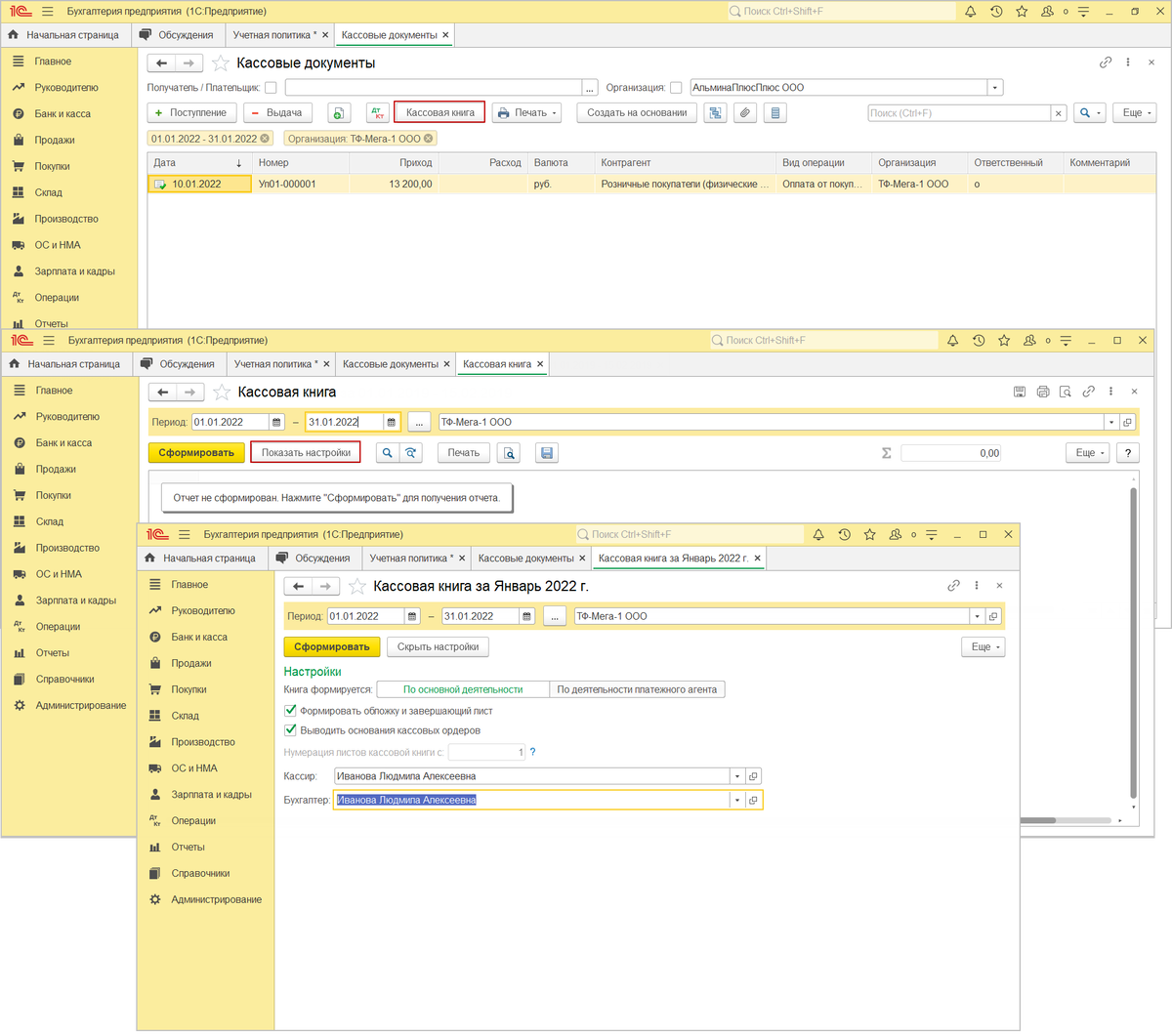This screenshot has height=1036, width=1172.
Task: Go to Начальная страница tab in the front window
Action: pyautogui.click(x=200, y=559)
